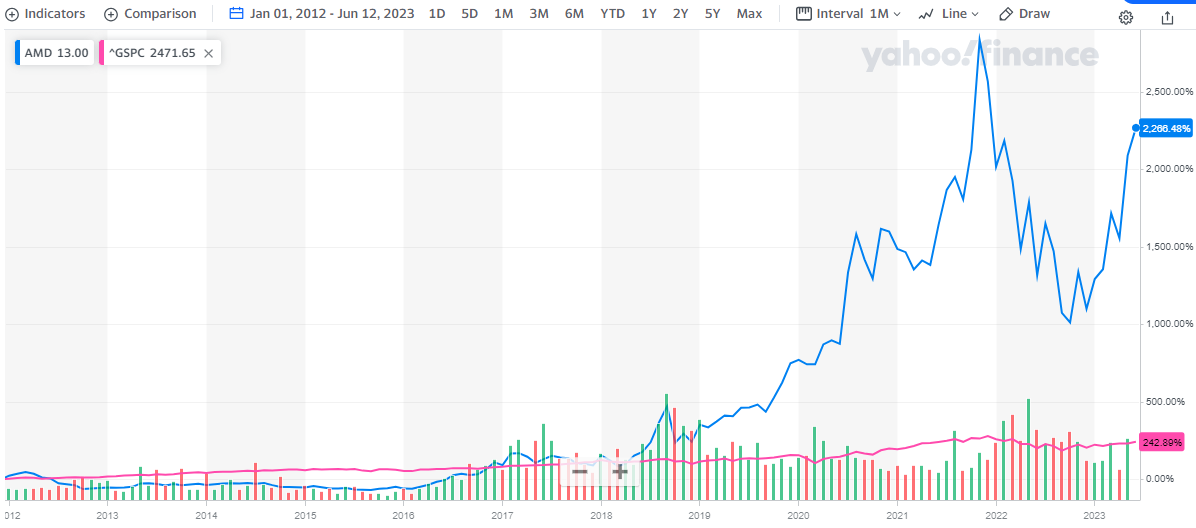Select the 1Y time range
Image resolution: width=1196 pixels, height=528 pixels.
point(648,14)
